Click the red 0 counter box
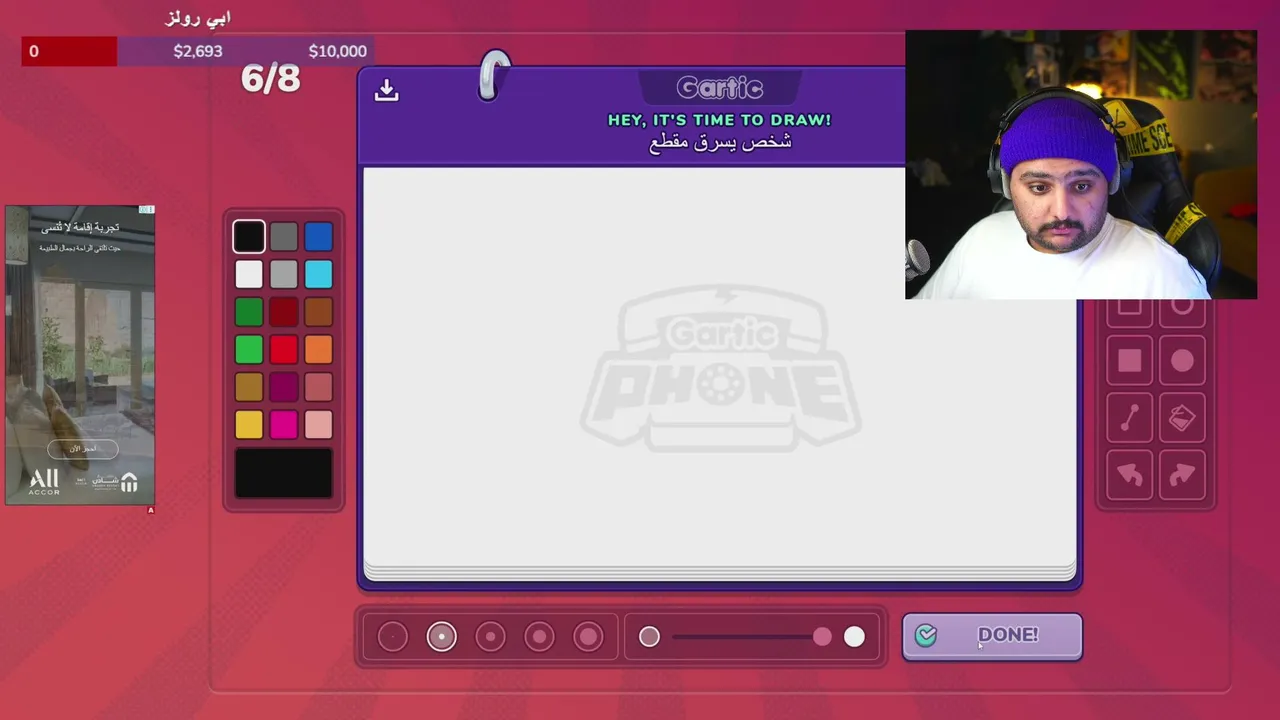The image size is (1280, 720). pos(69,51)
